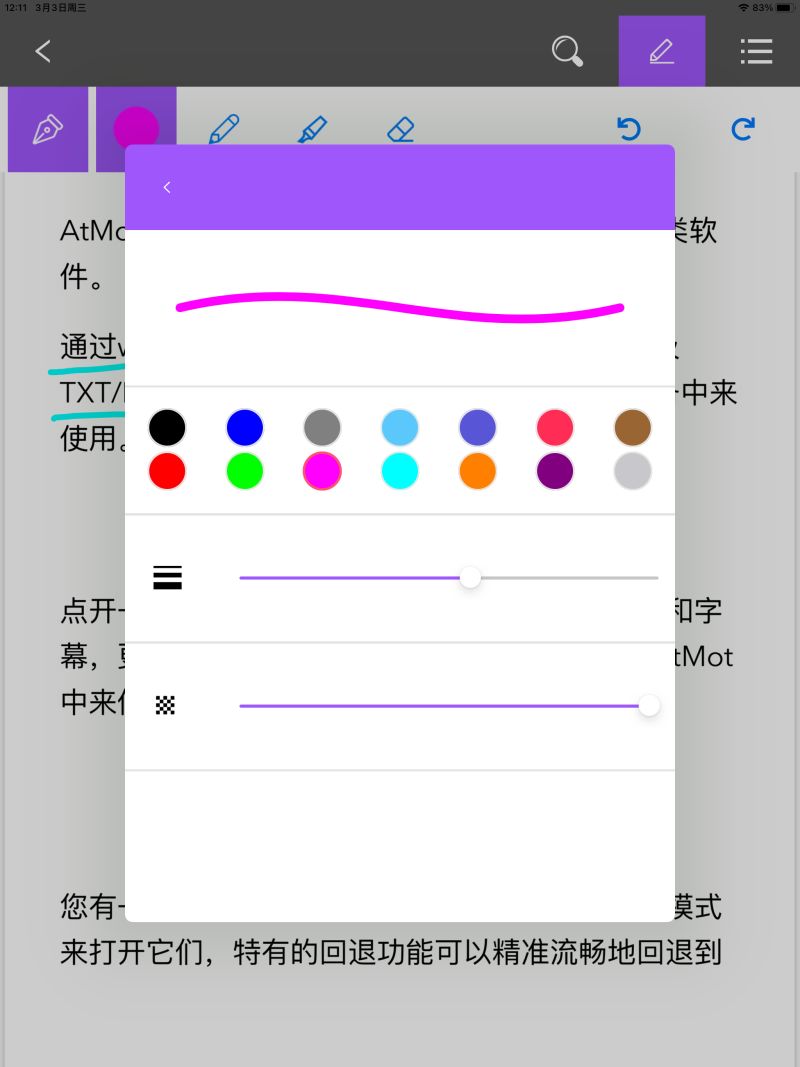Image resolution: width=800 pixels, height=1067 pixels.
Task: Choose the light gray color swatch
Action: point(633,471)
